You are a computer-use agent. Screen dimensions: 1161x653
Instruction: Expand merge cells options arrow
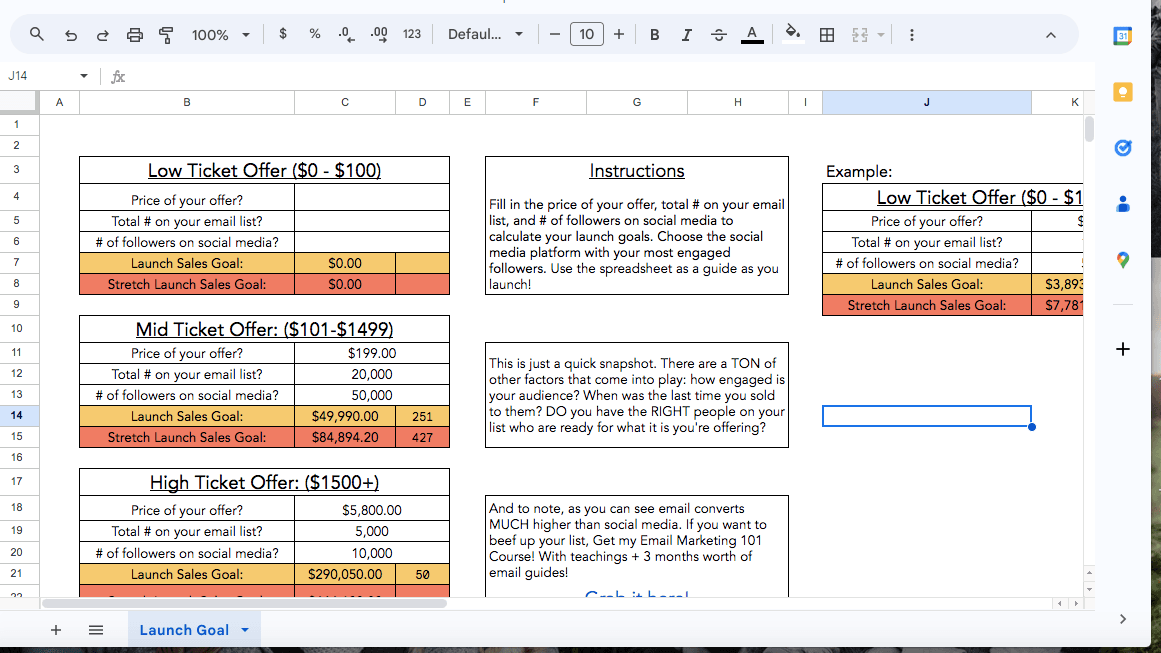tap(880, 35)
